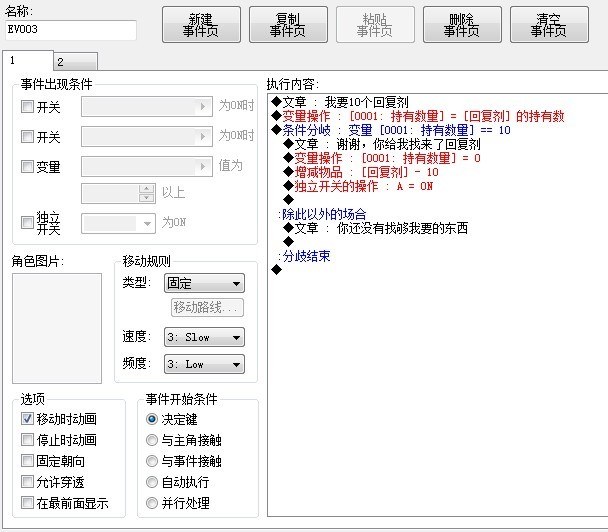Select the 变量操作 line setting 持有数量 = 0

(x=382, y=158)
